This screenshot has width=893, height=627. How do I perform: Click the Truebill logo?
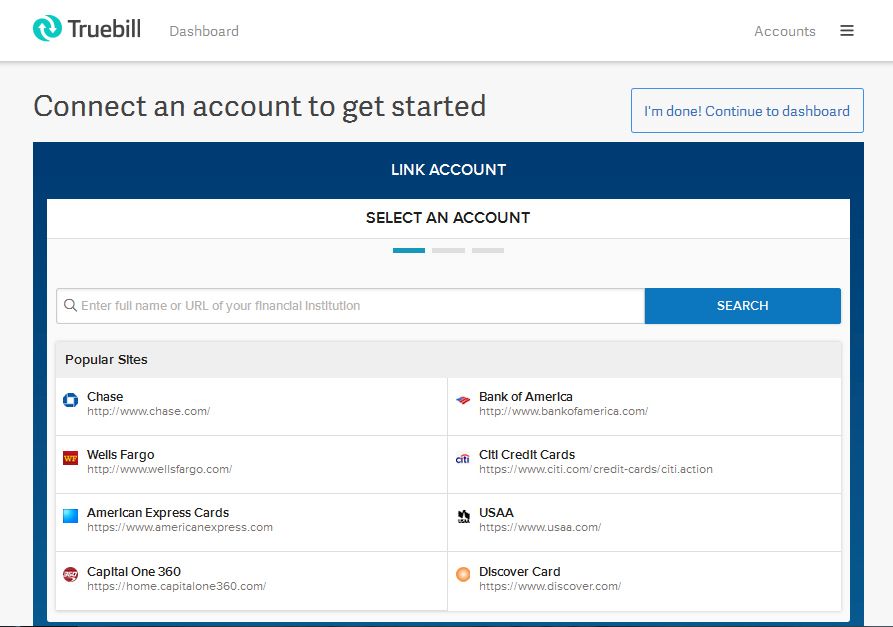(x=87, y=28)
